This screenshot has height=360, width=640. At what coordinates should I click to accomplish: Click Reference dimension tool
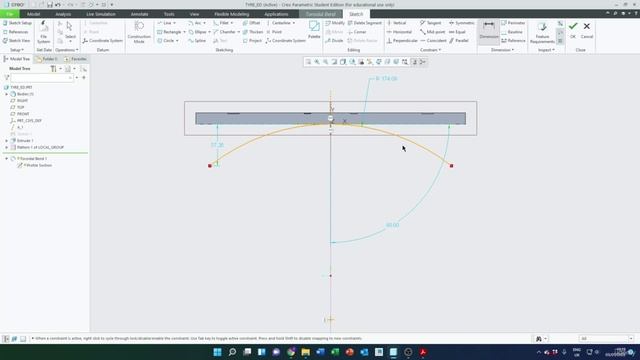click(513, 41)
